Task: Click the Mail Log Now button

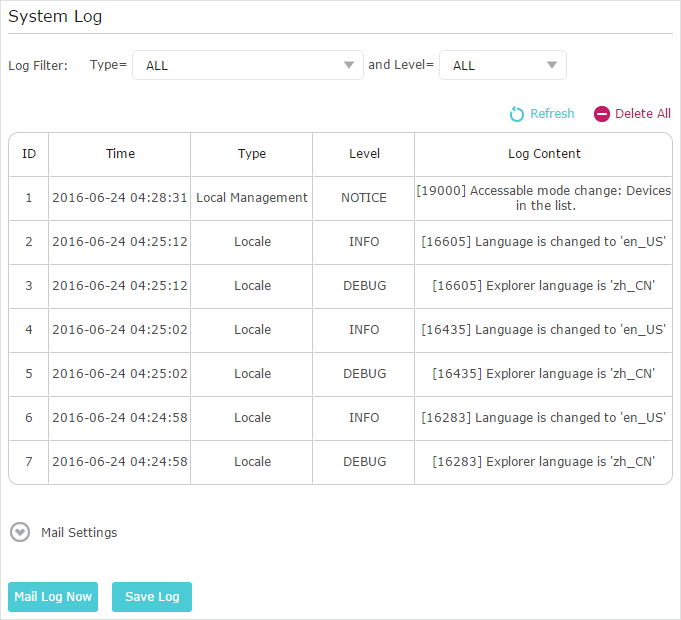Action: 53,597
